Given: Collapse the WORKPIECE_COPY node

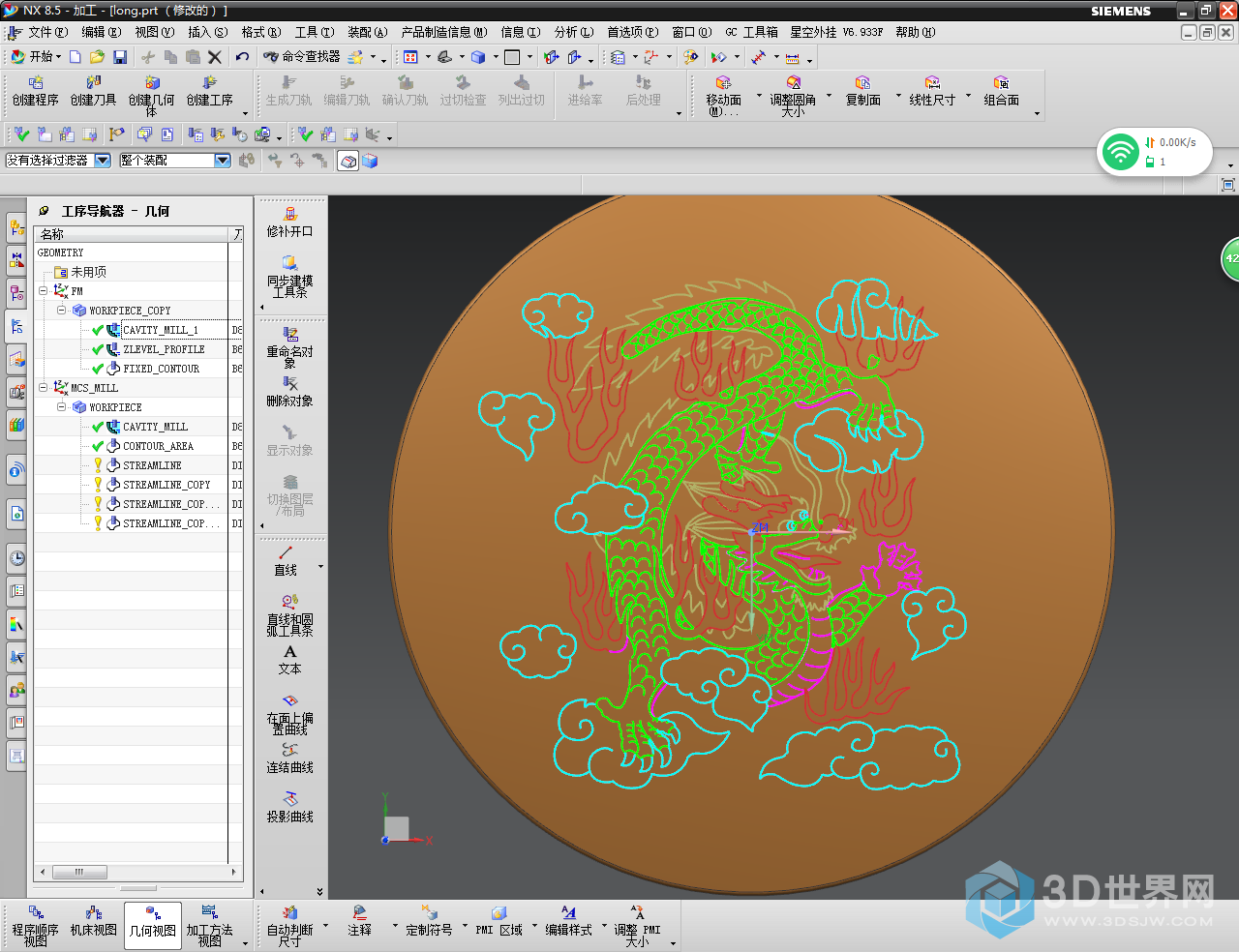Looking at the screenshot, I should point(61,310).
